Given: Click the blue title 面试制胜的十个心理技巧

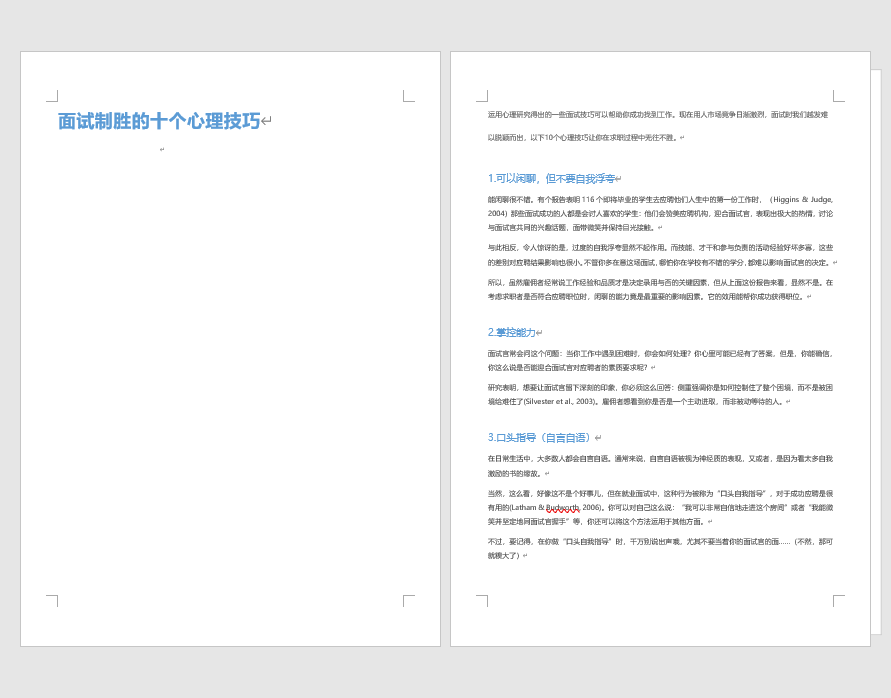Looking at the screenshot, I should 158,119.
